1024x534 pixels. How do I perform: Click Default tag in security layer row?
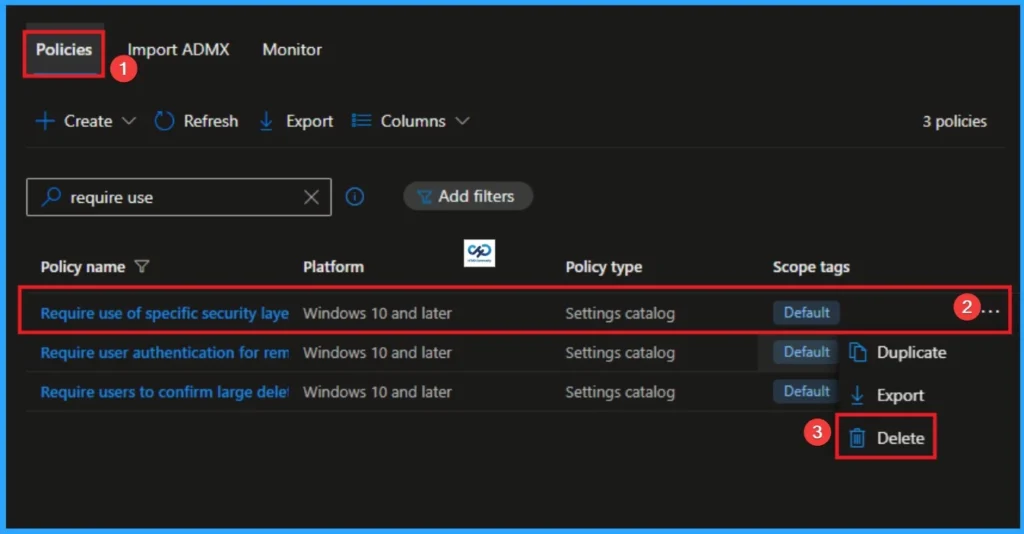(x=807, y=313)
